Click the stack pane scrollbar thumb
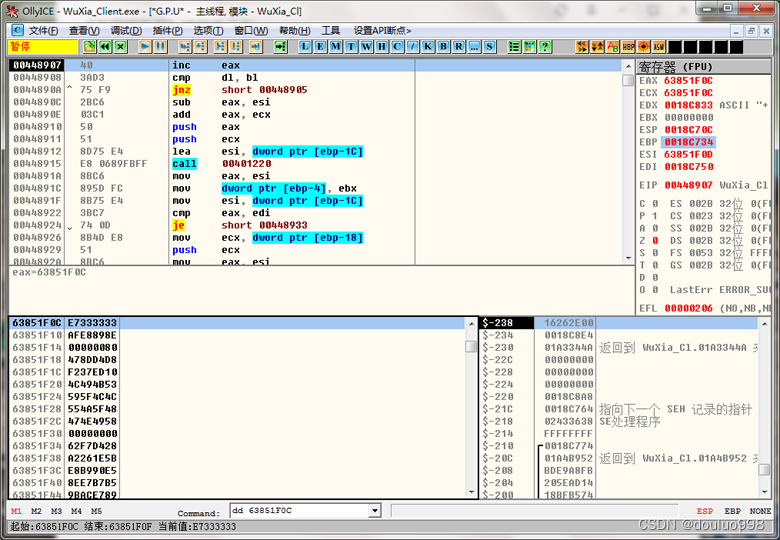This screenshot has height=540, width=780. pos(765,469)
